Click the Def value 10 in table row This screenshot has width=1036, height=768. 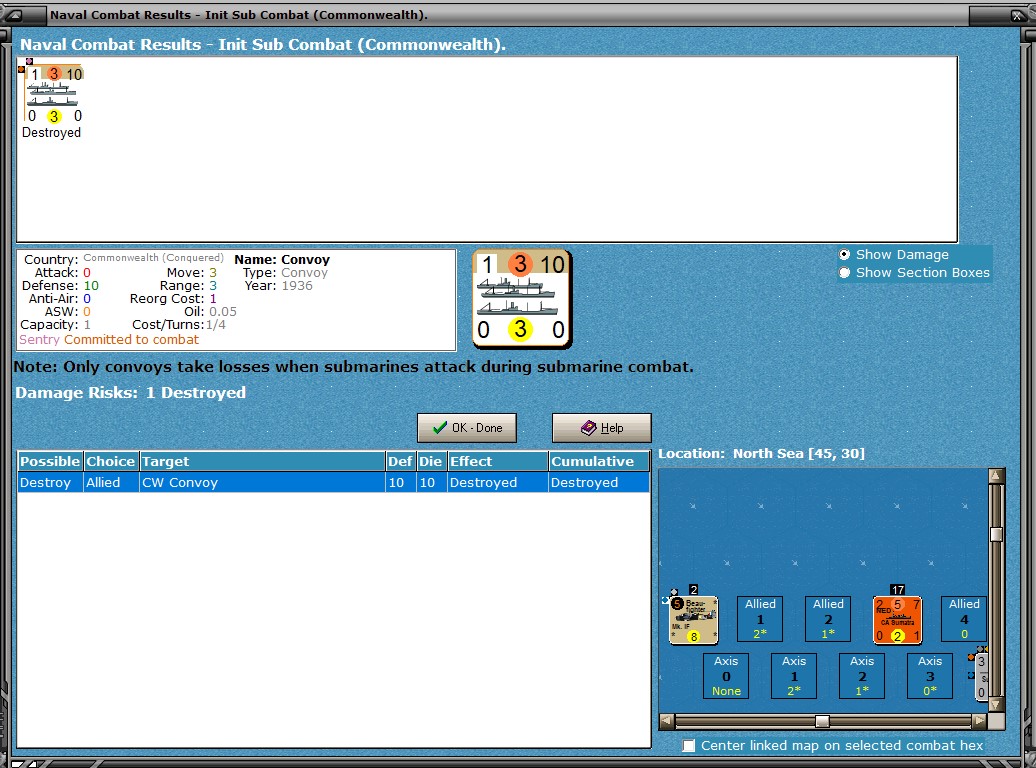click(400, 482)
